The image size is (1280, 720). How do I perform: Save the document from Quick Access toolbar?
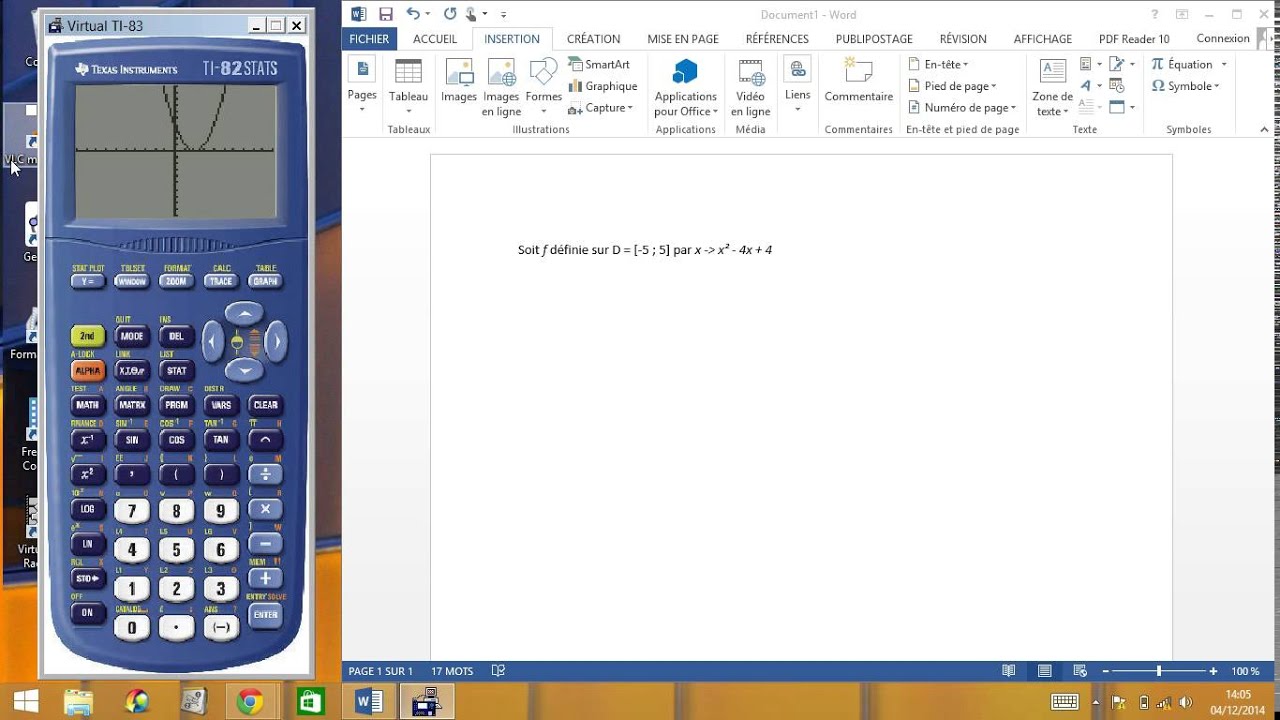(x=386, y=14)
